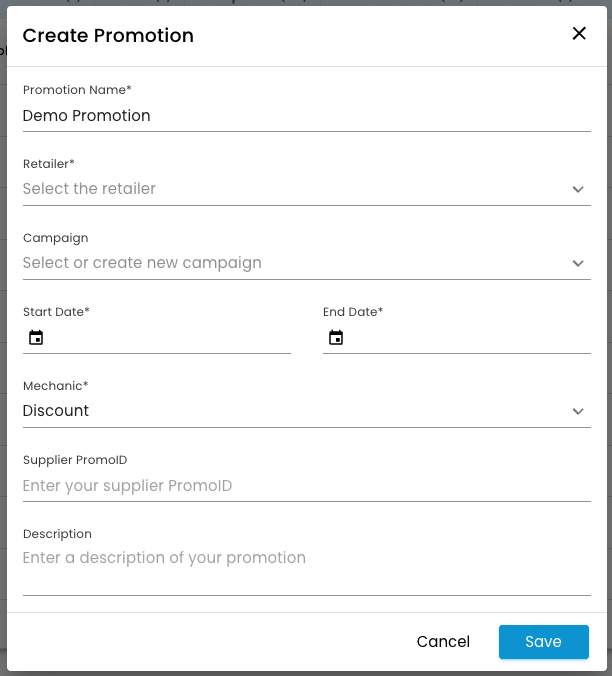Click 'Select or create new campaign' field
The height and width of the screenshot is (676, 612).
[142, 263]
